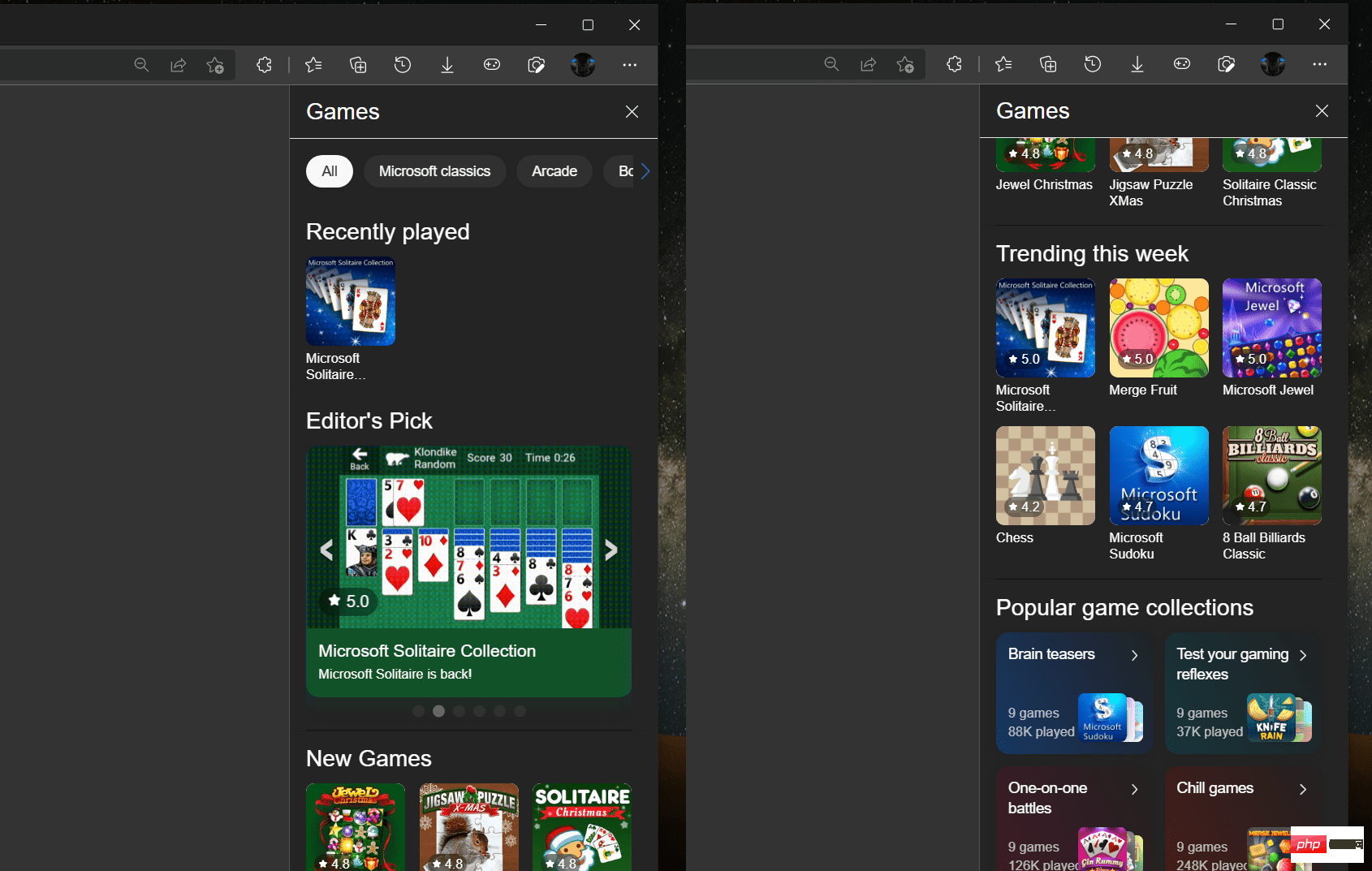The height and width of the screenshot is (871, 1372).
Task: Click Games controller icon in right window
Action: pos(1182,64)
